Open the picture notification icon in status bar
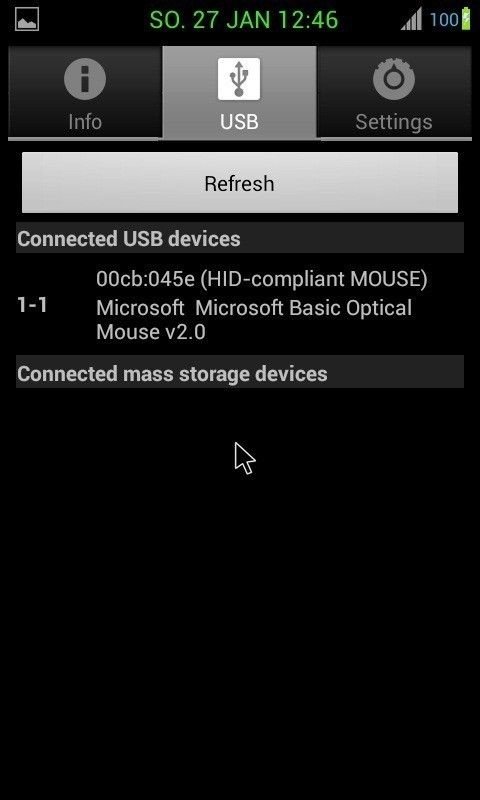 coord(27,20)
